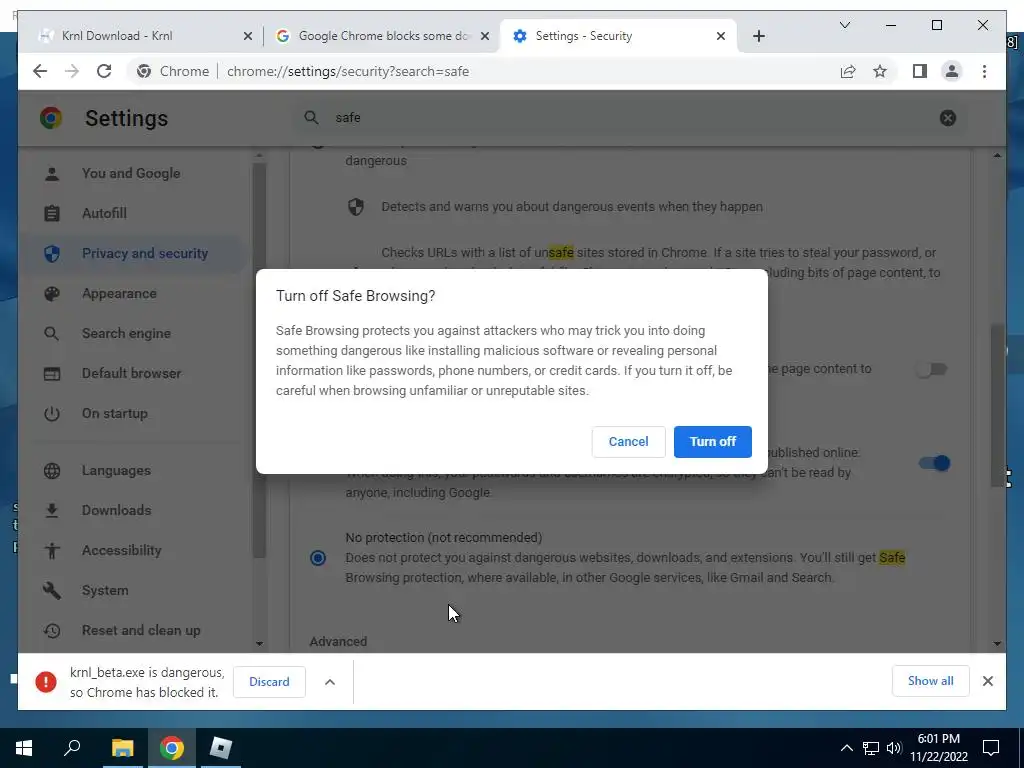
Task: Open Default browser settings
Action: pos(131,373)
